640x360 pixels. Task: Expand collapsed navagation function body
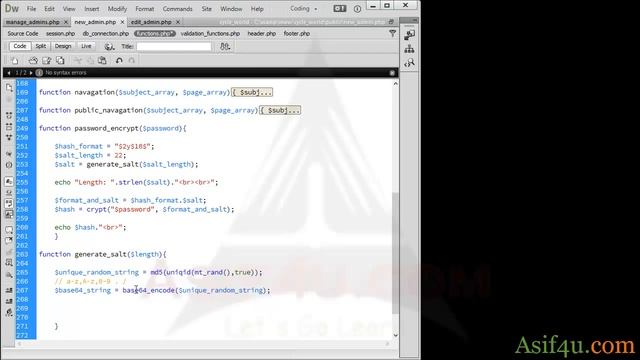[252, 93]
